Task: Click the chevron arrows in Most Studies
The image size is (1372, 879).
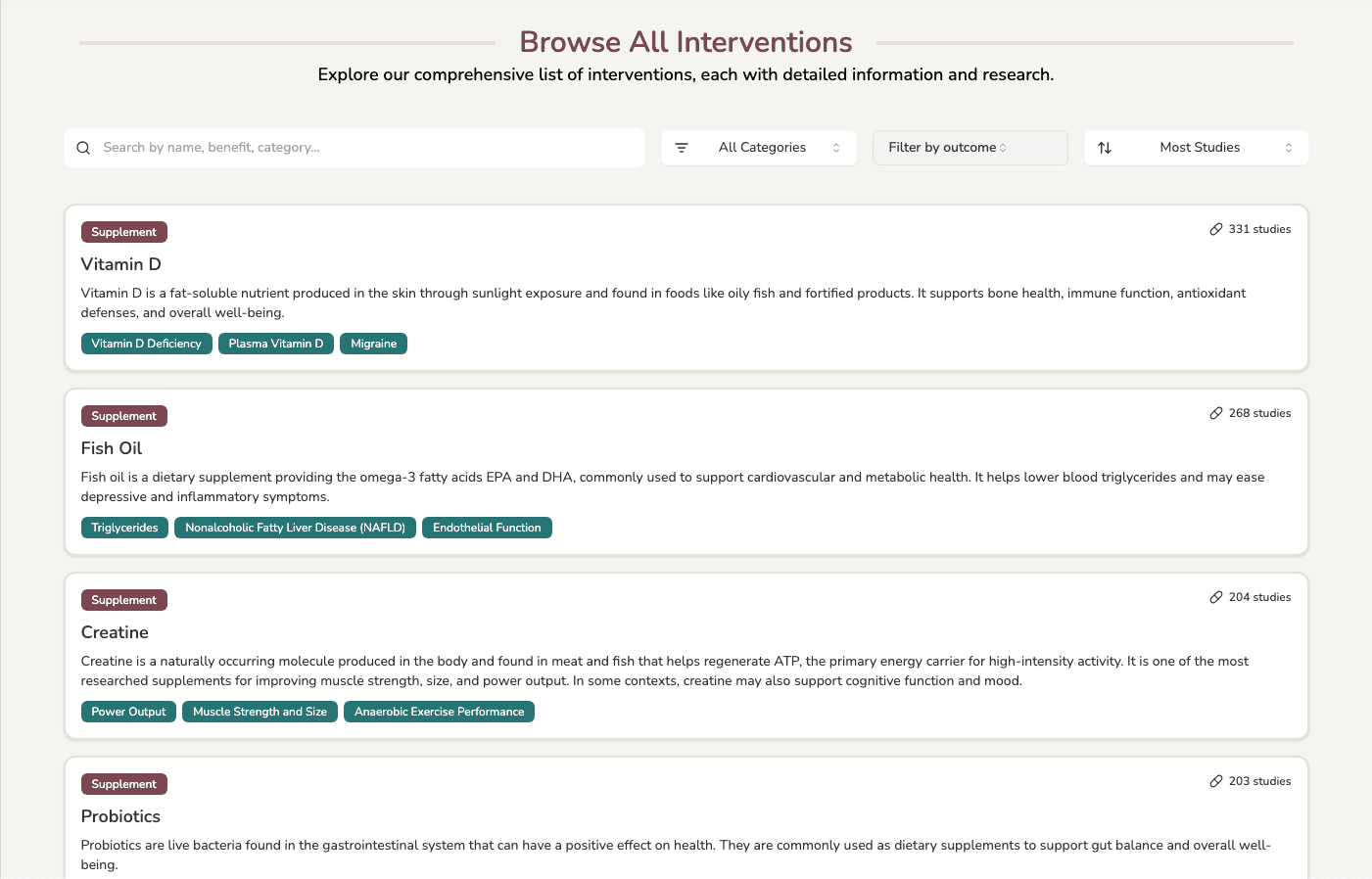Action: point(1289,148)
